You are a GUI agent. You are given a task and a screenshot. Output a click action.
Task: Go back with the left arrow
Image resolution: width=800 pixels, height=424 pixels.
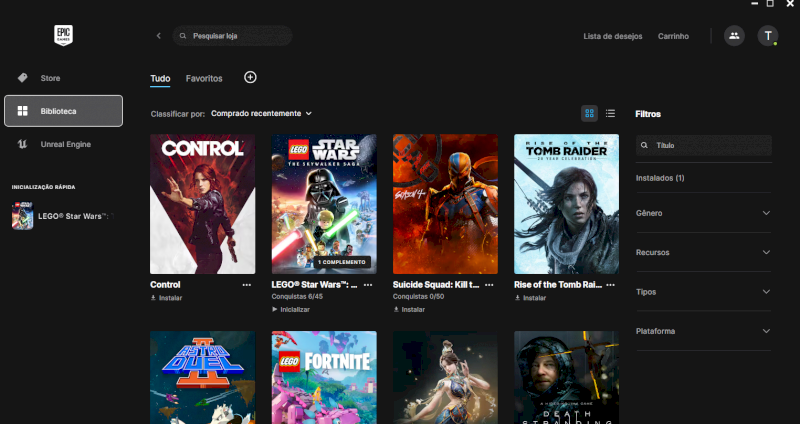159,36
